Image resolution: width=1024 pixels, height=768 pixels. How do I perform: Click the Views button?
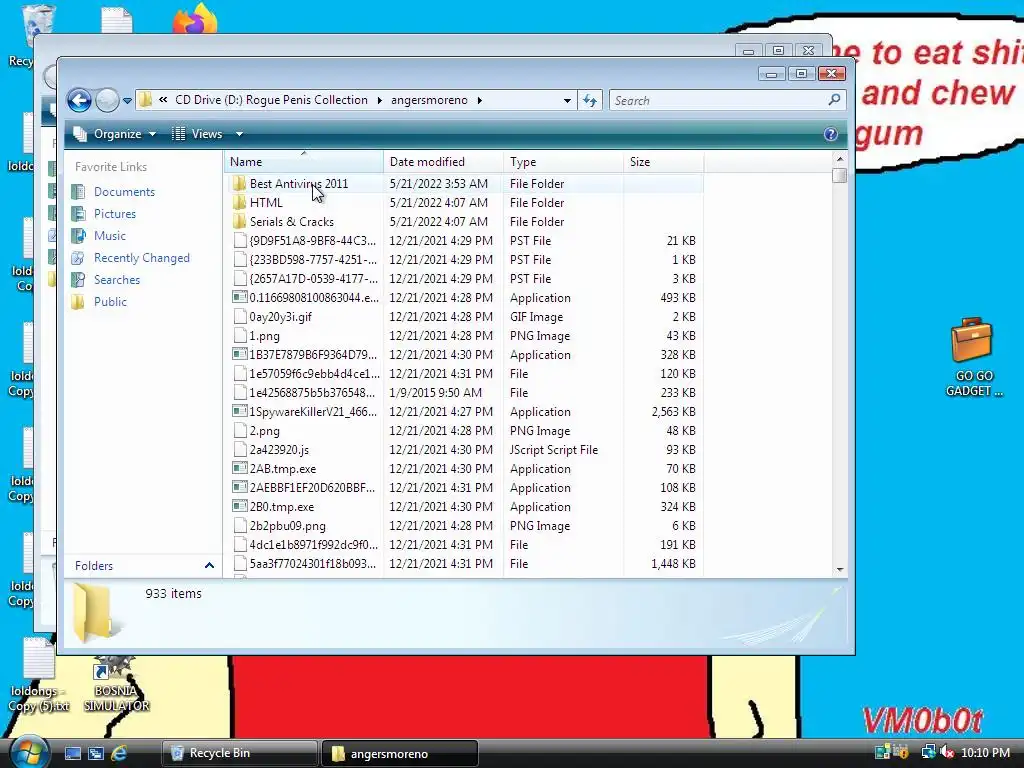pos(197,134)
